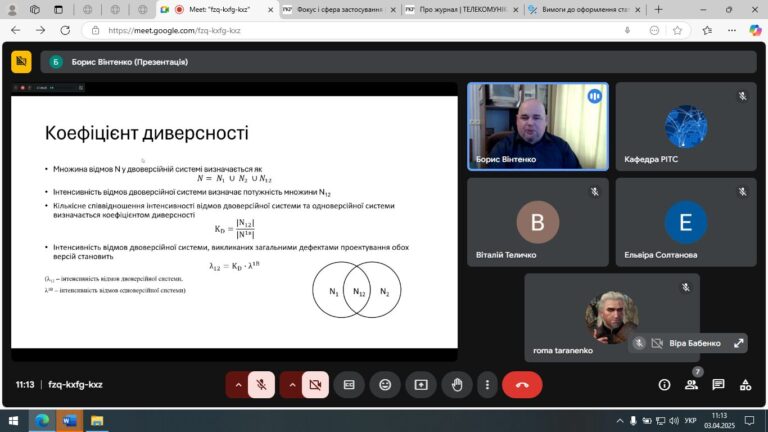This screenshot has width=768, height=432.
Task: Open meeting details info icon
Action: (664, 384)
